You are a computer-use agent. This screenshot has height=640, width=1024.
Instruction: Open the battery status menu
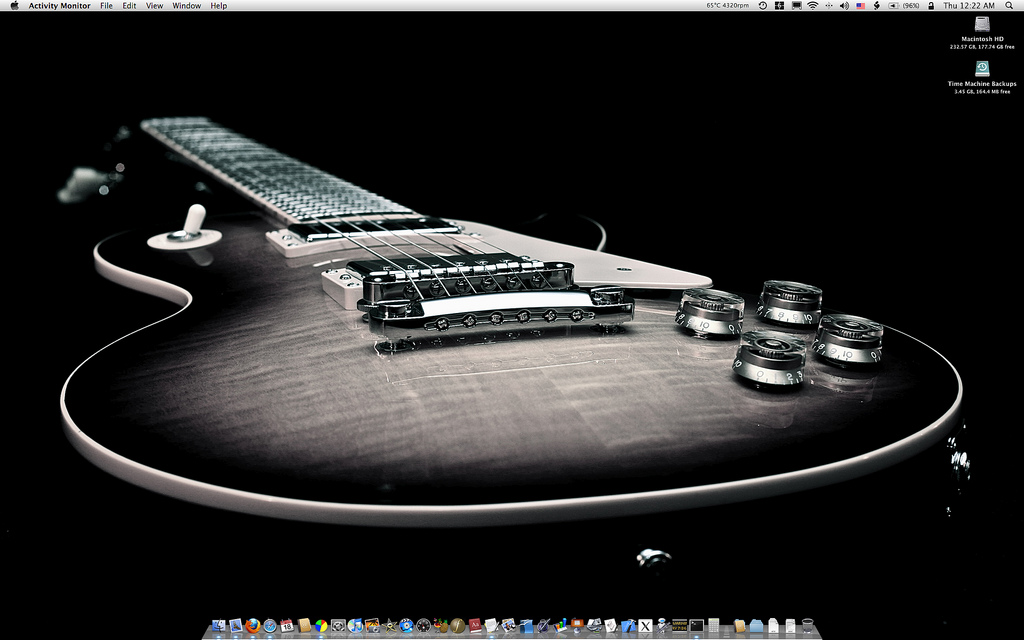click(904, 5)
